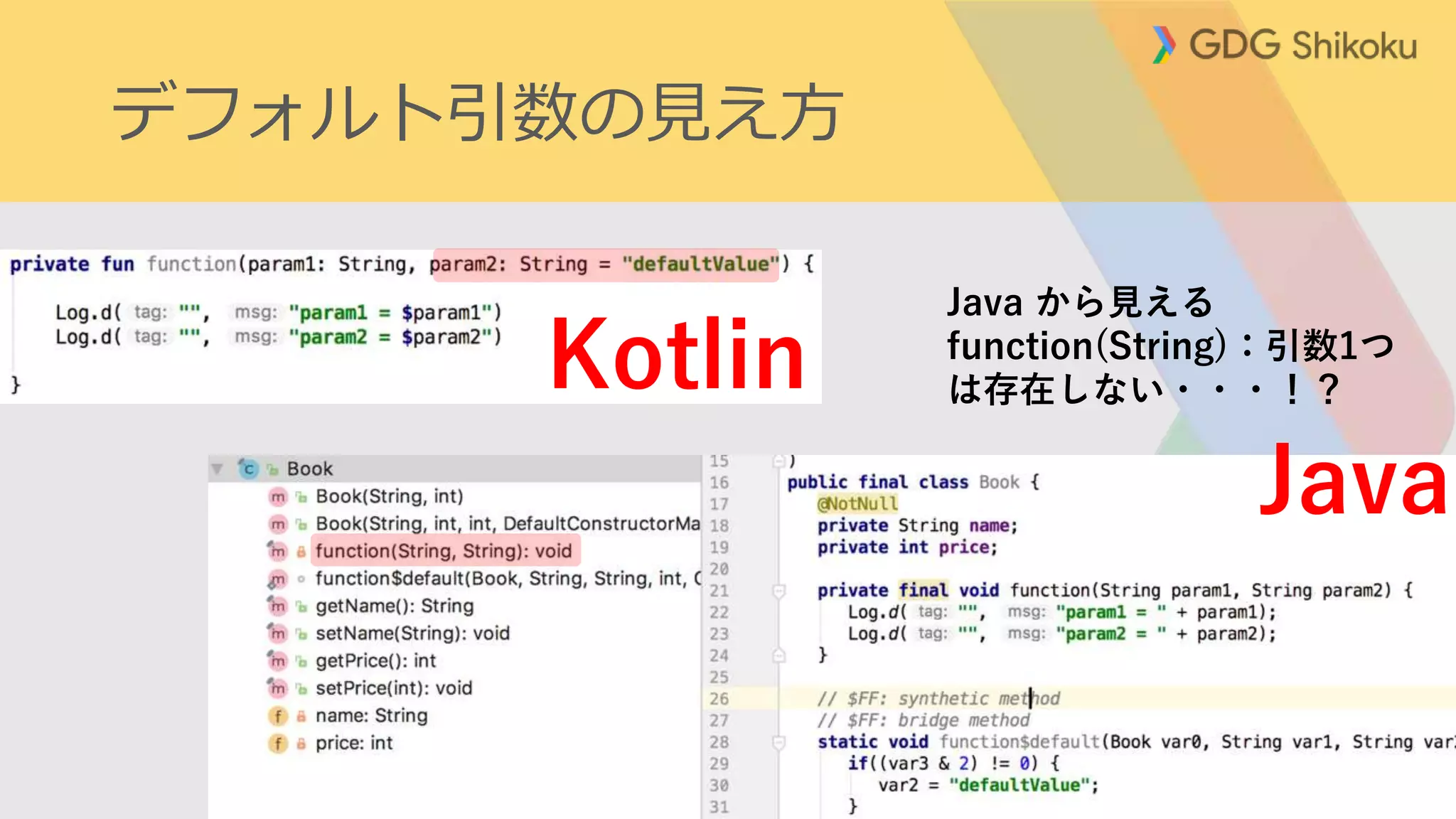Select price: int field row
1456x819 pixels.
point(454,743)
